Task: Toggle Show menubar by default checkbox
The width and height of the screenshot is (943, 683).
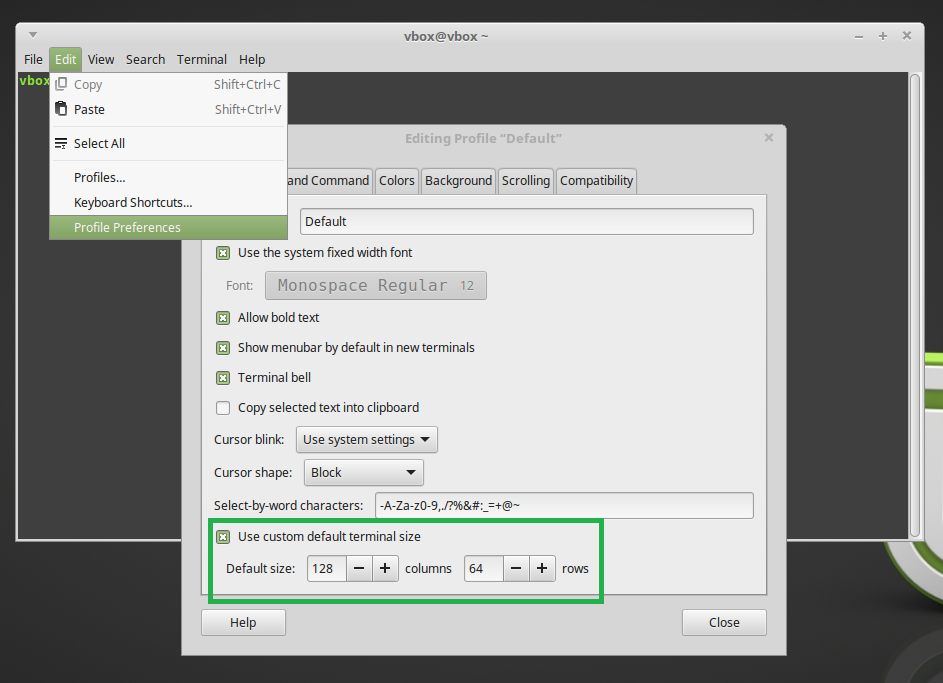Action: click(223, 348)
